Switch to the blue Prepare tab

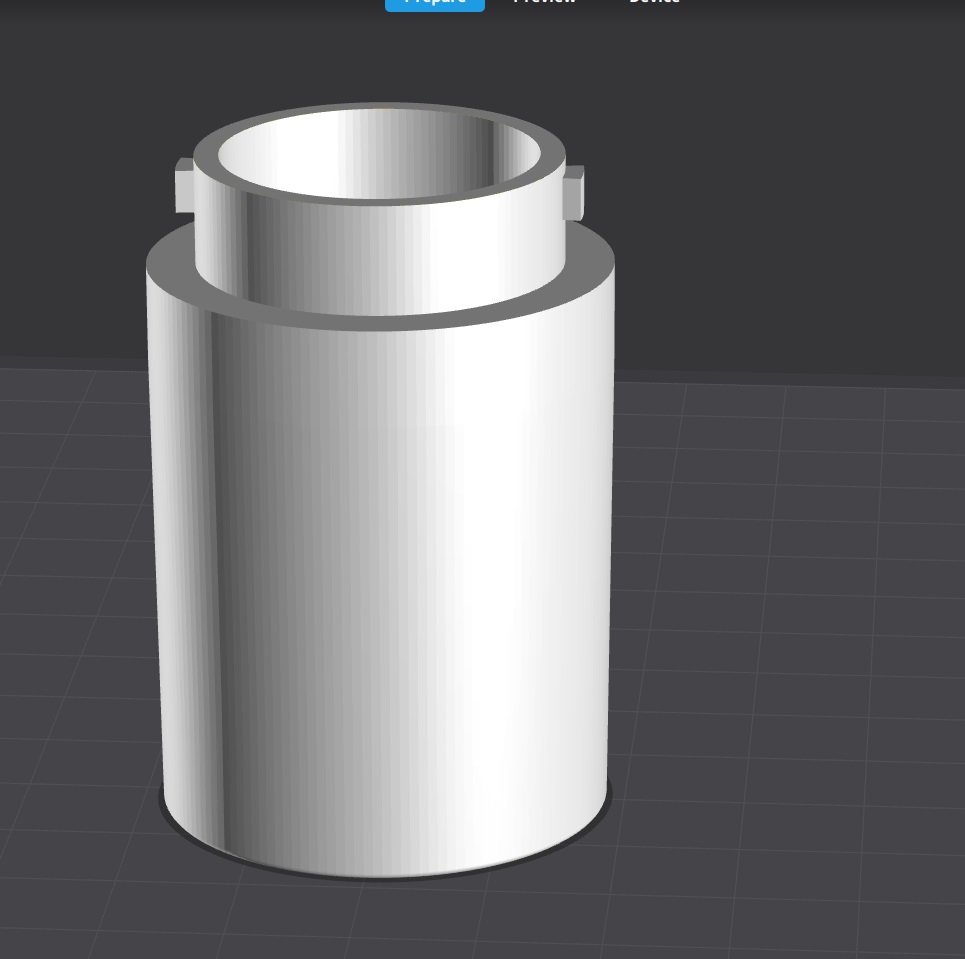point(434,4)
